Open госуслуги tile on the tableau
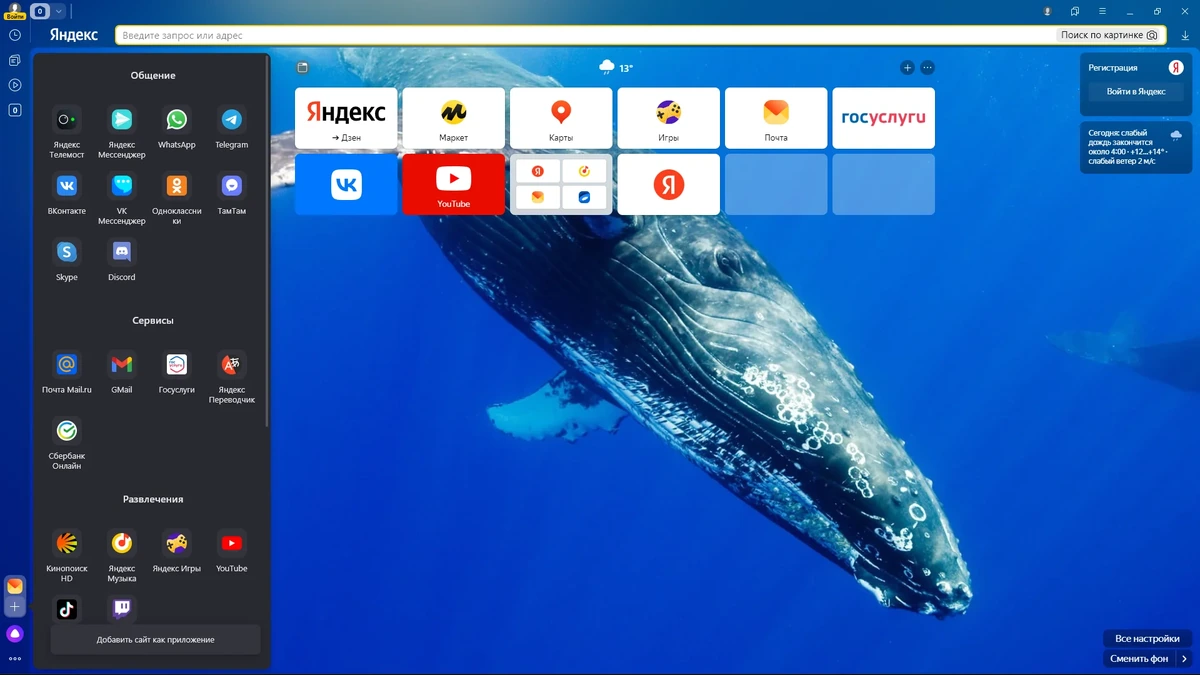This screenshot has width=1200, height=675. (883, 118)
